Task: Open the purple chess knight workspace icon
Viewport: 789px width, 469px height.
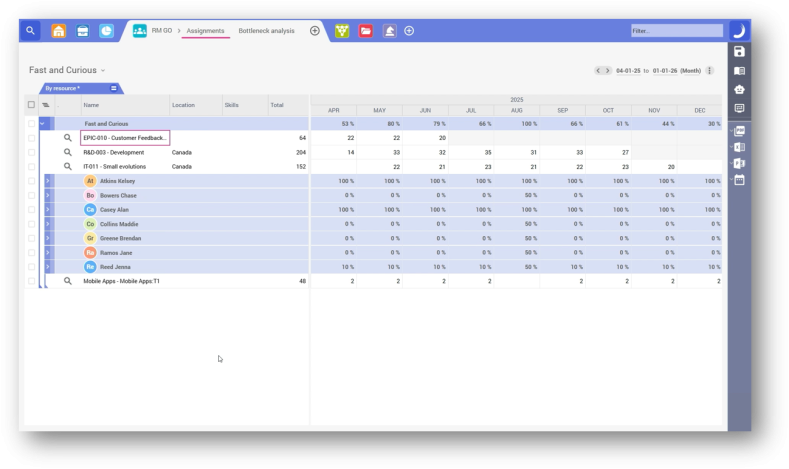Action: 389,31
